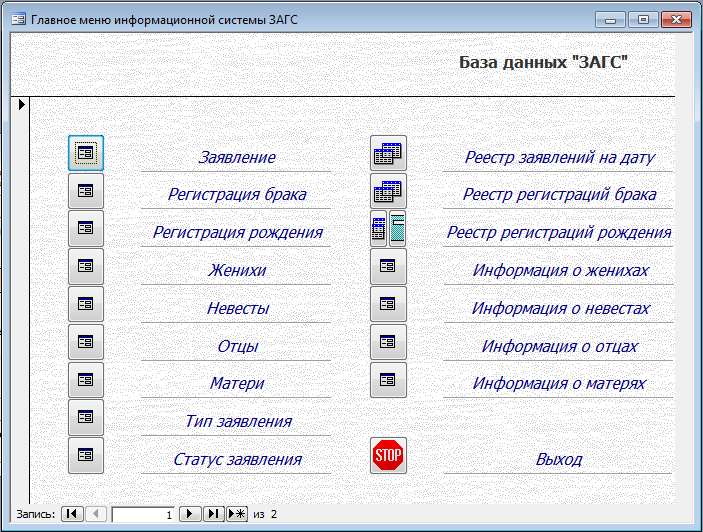
Task: Click form icon next to Отцы
Action: tap(86, 342)
